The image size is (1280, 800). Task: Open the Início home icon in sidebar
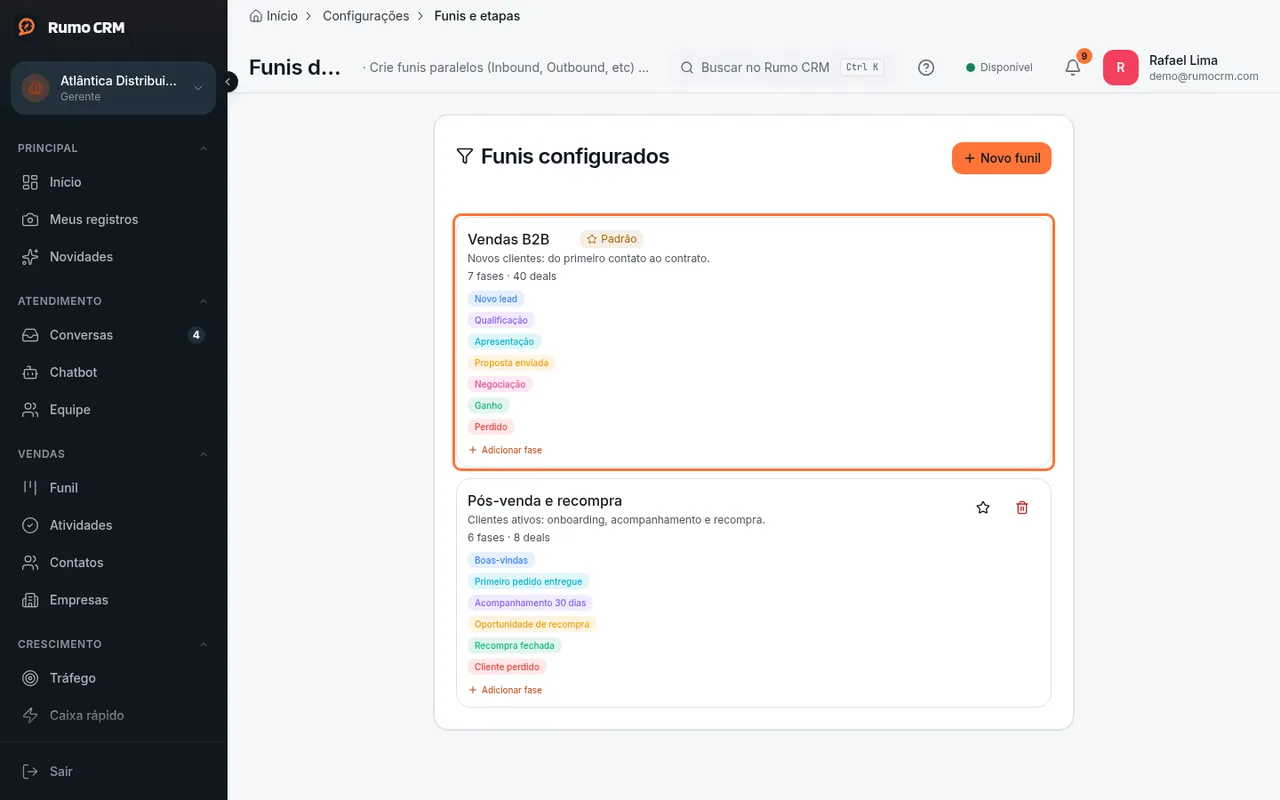point(31,182)
